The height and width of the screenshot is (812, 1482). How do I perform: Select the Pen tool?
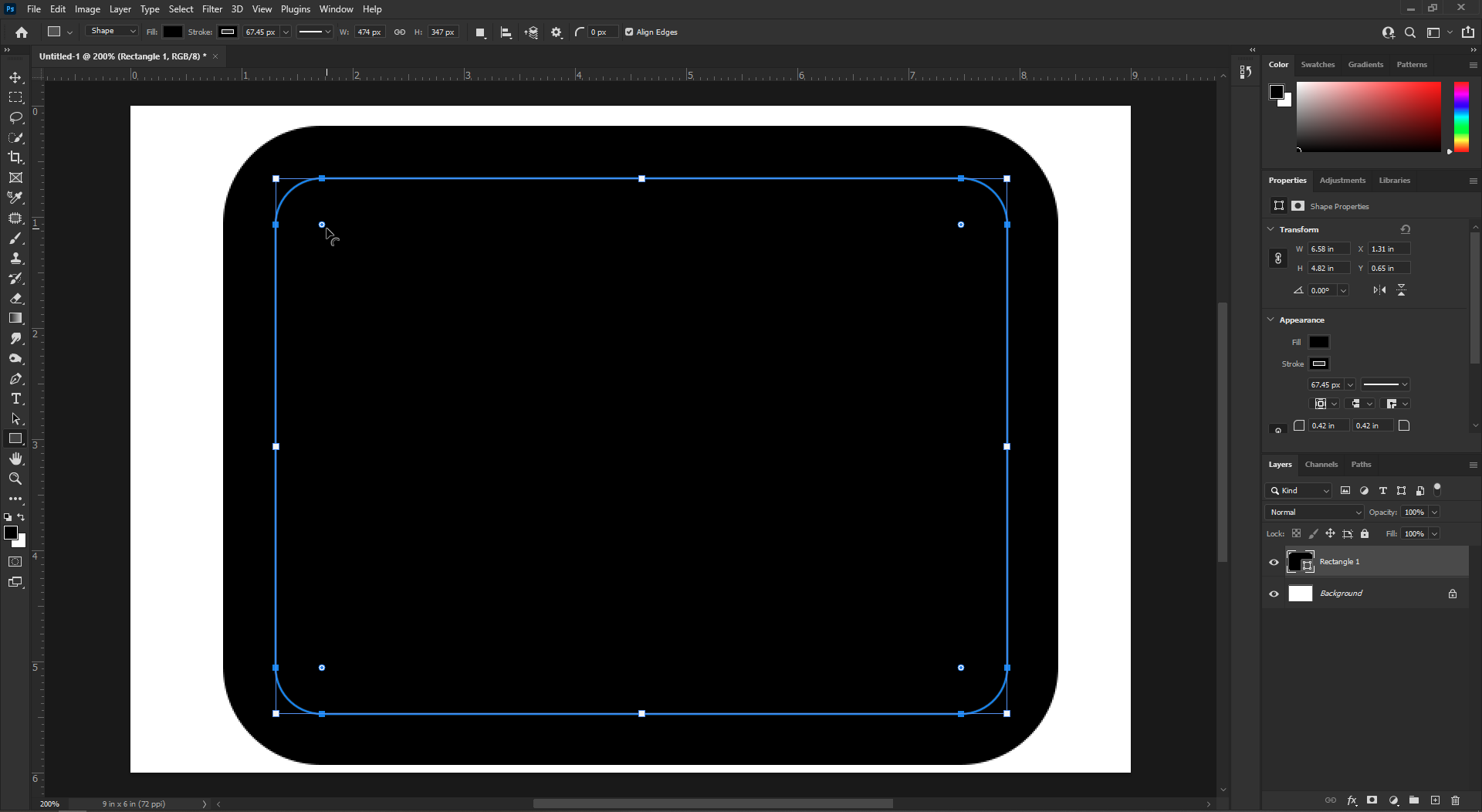point(15,379)
